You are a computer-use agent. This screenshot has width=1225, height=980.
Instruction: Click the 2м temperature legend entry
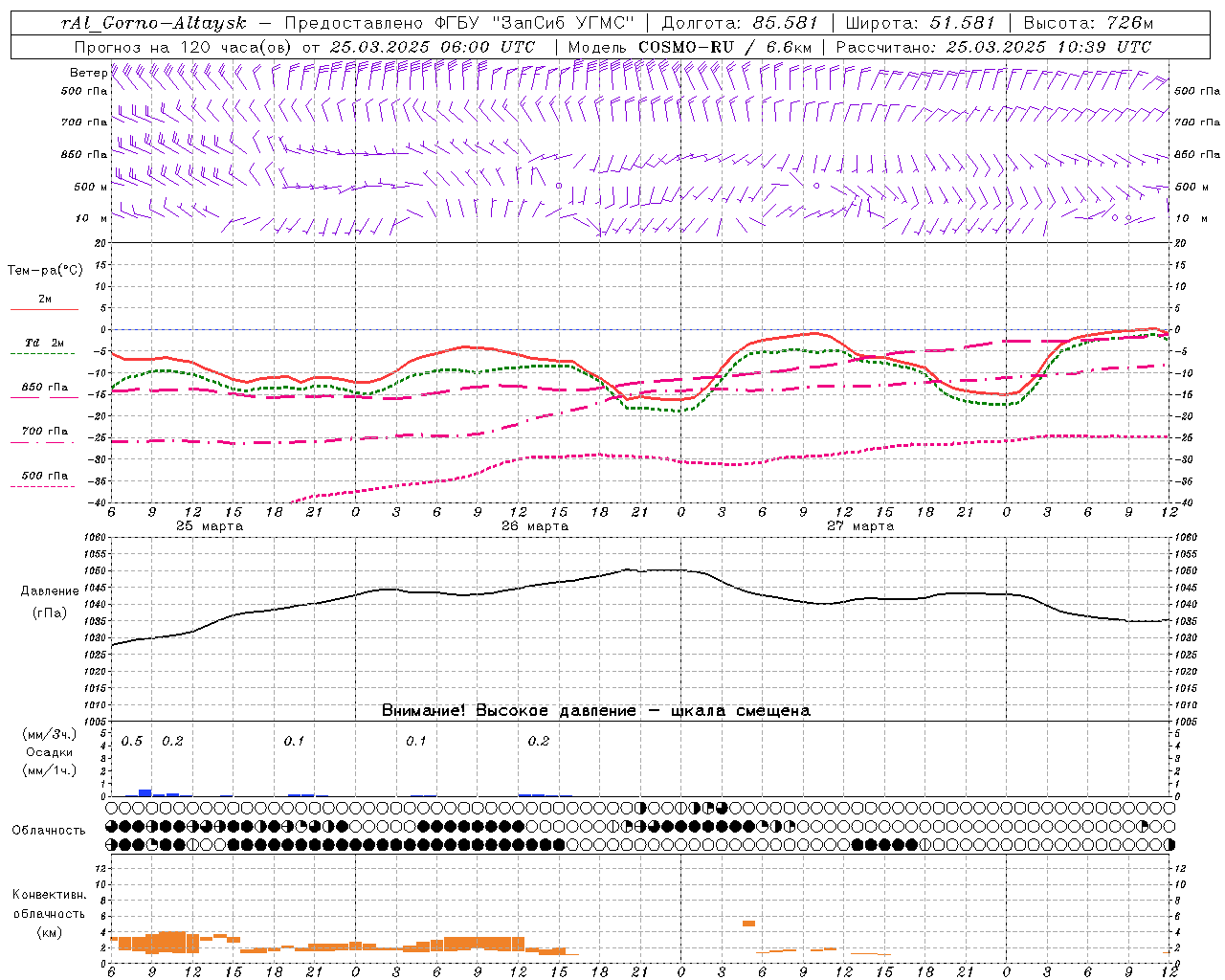tap(45, 299)
